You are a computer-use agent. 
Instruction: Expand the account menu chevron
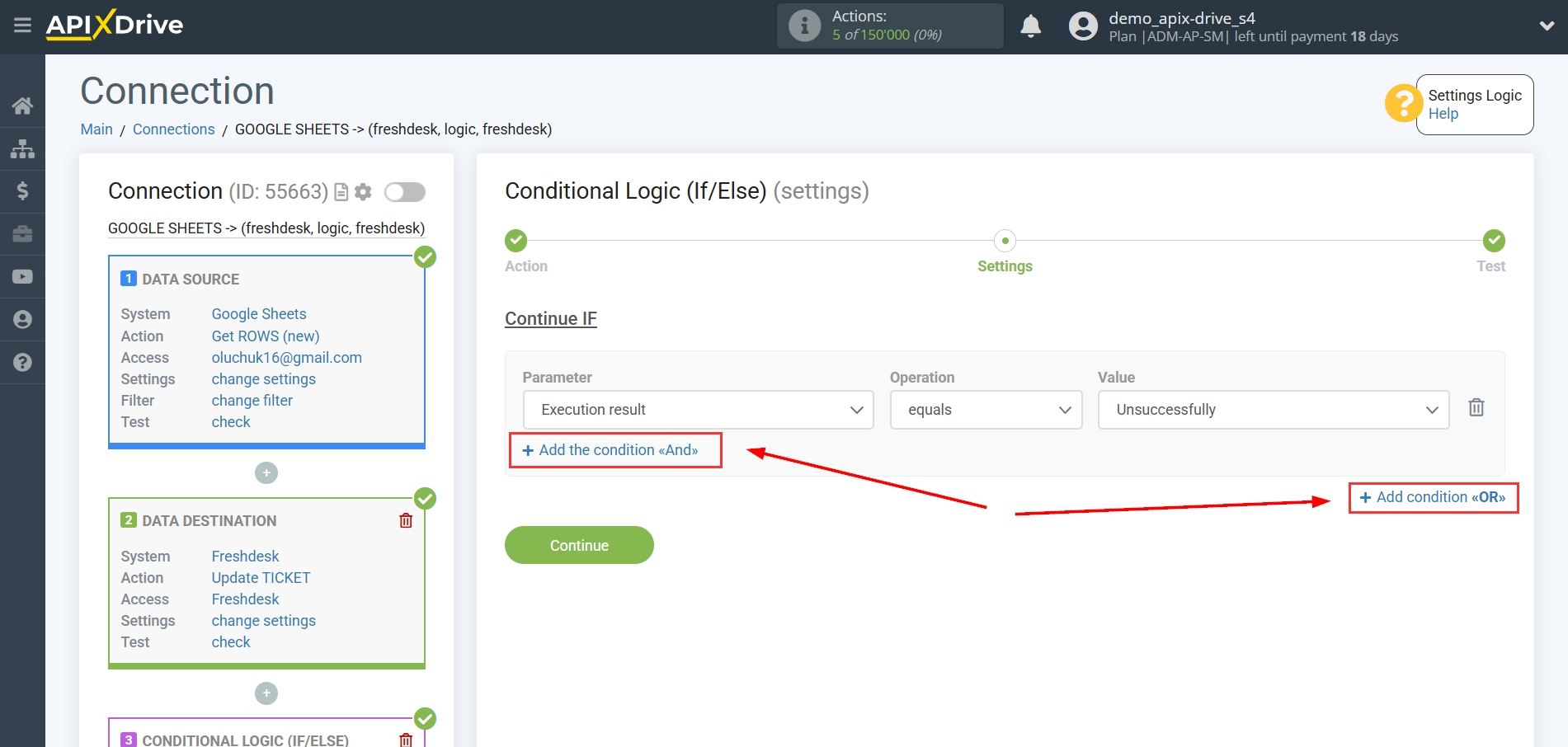click(x=1547, y=26)
